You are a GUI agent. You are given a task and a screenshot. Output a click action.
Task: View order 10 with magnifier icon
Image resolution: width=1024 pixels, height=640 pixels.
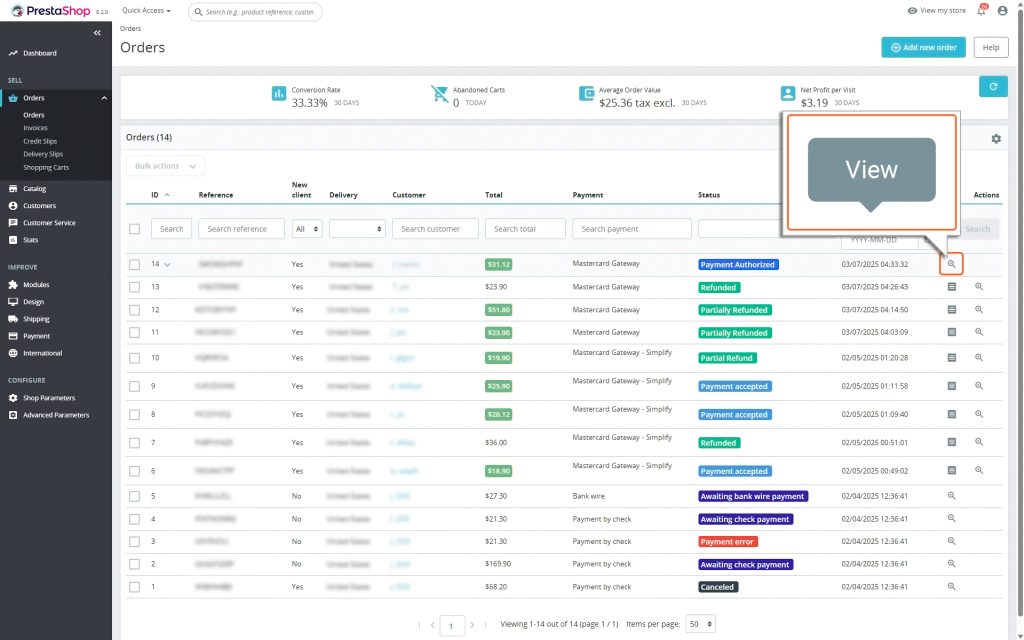click(979, 358)
